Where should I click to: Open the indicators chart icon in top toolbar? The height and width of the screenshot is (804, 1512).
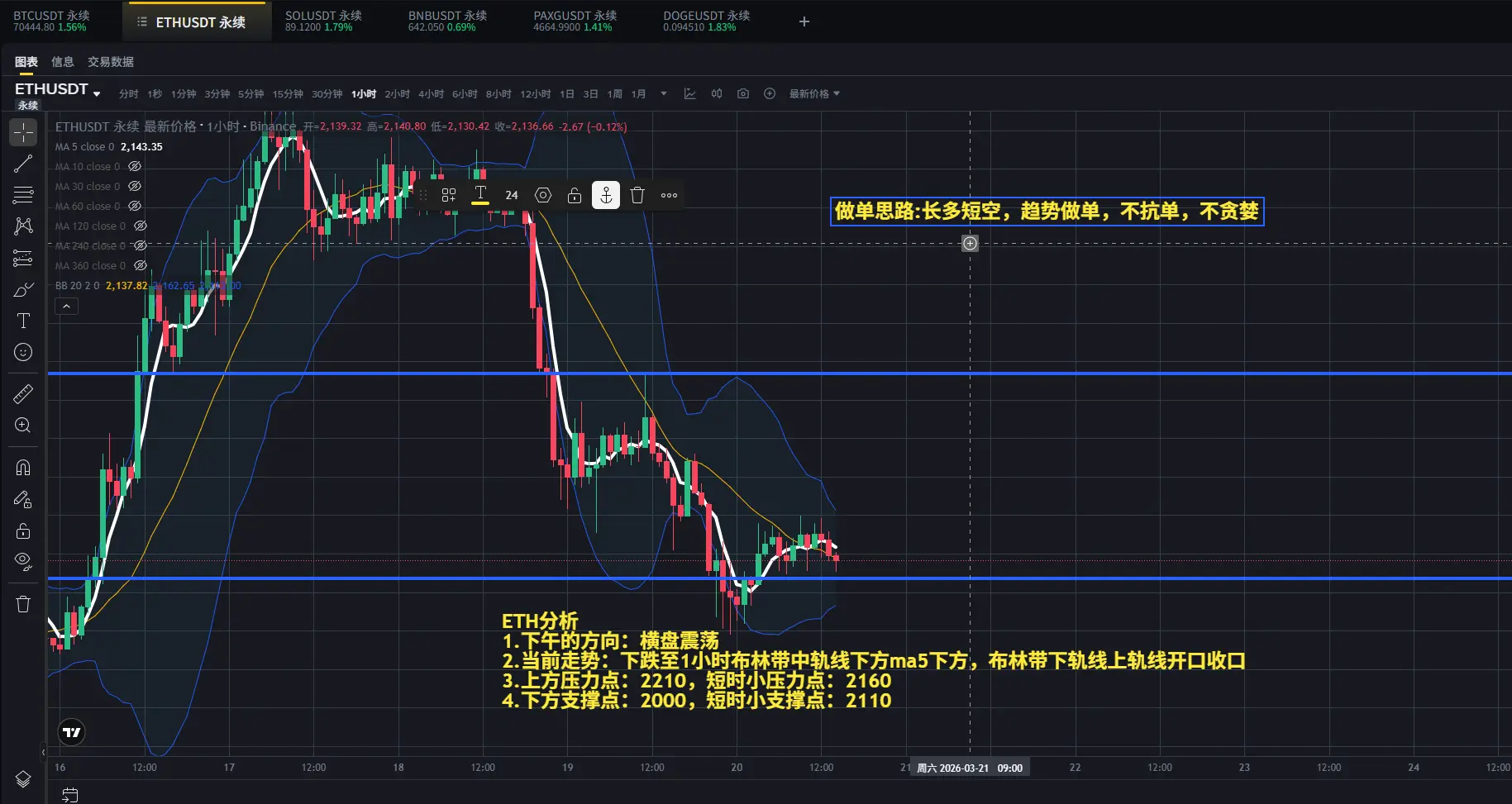(690, 94)
